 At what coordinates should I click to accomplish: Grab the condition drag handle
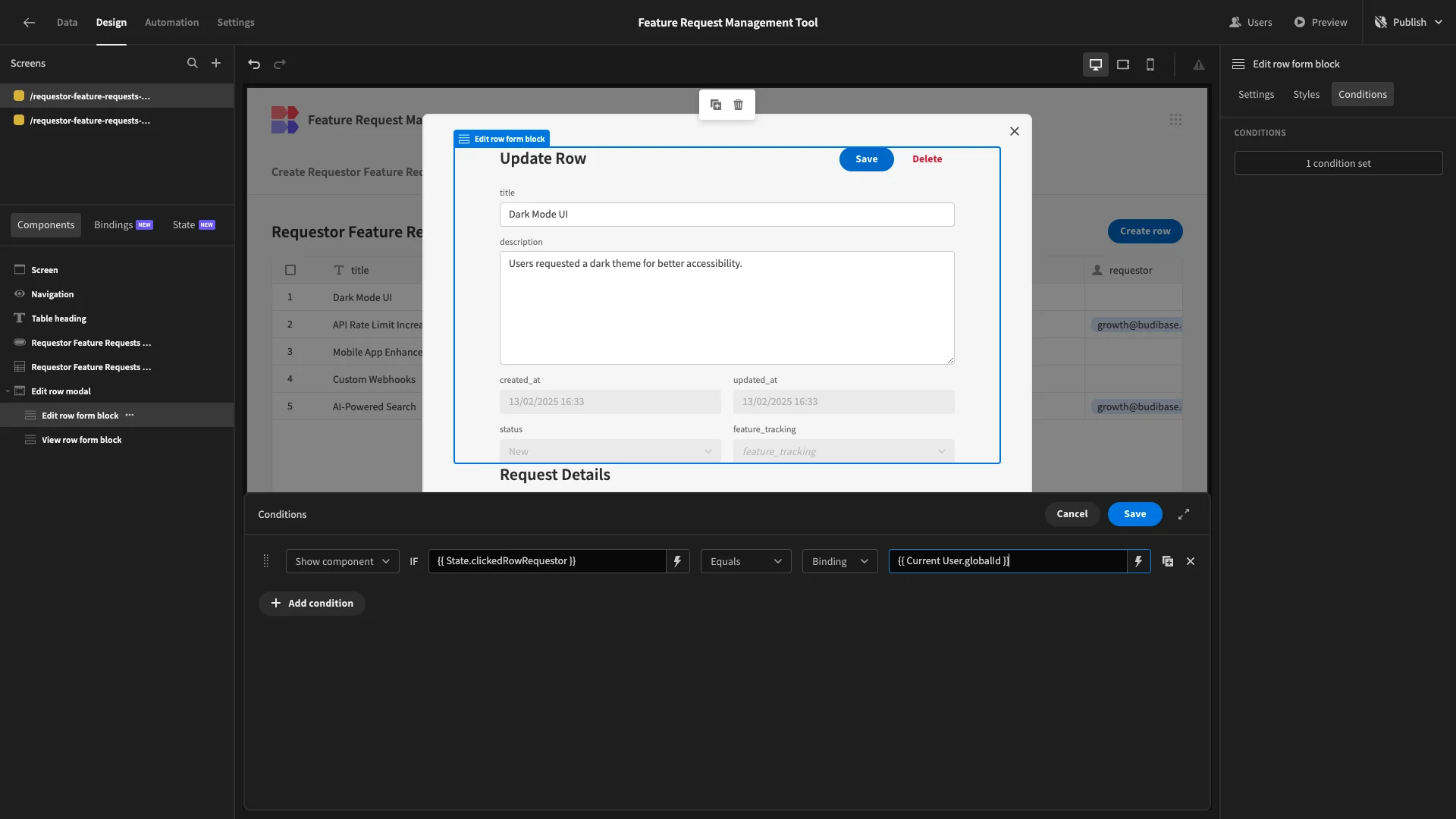[x=266, y=561]
